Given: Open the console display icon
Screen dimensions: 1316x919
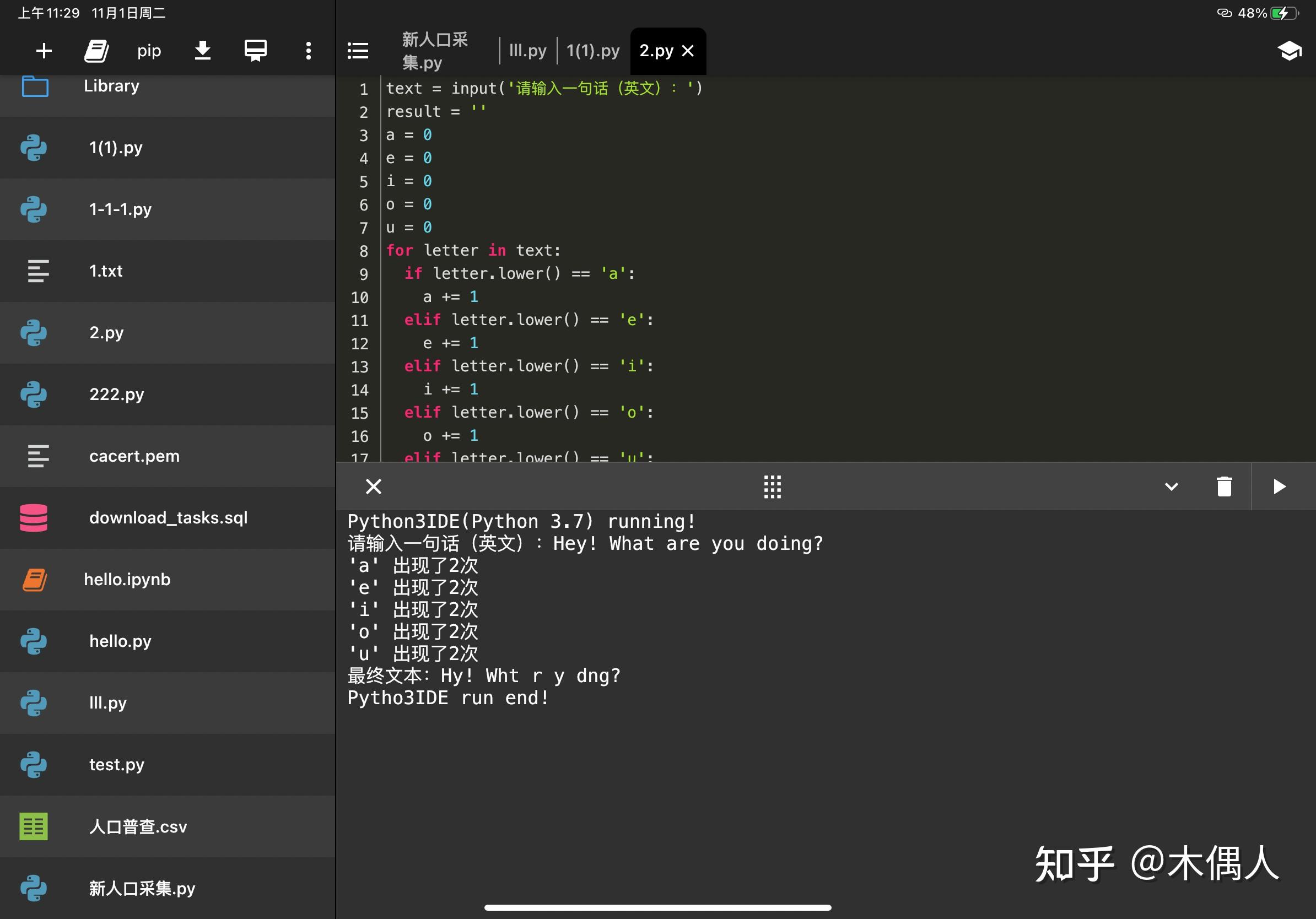Looking at the screenshot, I should tap(256, 51).
